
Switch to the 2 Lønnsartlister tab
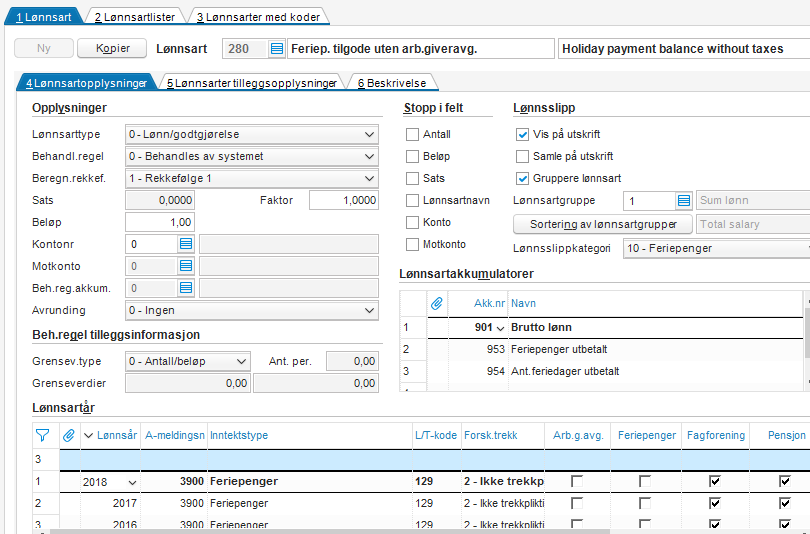click(x=135, y=17)
